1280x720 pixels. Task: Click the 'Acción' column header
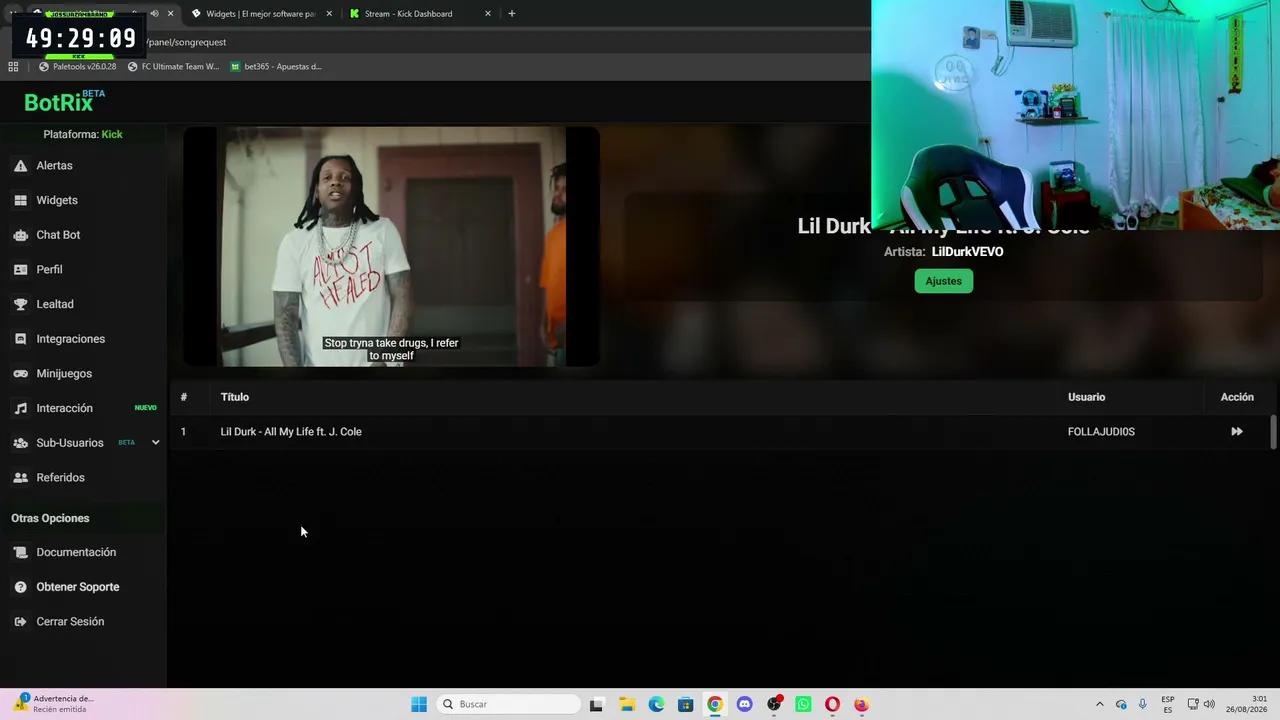coord(1237,397)
